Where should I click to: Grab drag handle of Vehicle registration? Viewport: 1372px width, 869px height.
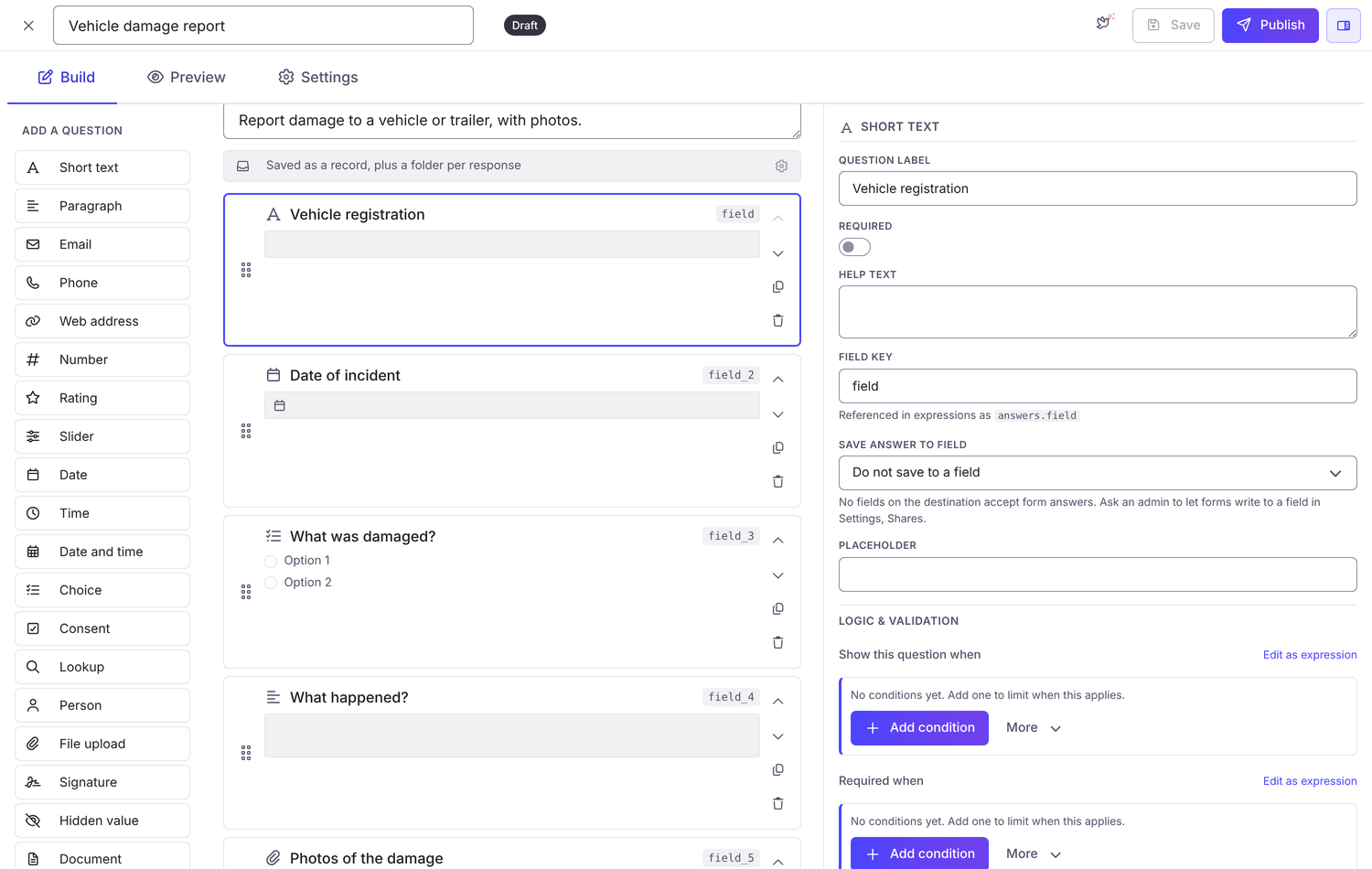point(246,270)
